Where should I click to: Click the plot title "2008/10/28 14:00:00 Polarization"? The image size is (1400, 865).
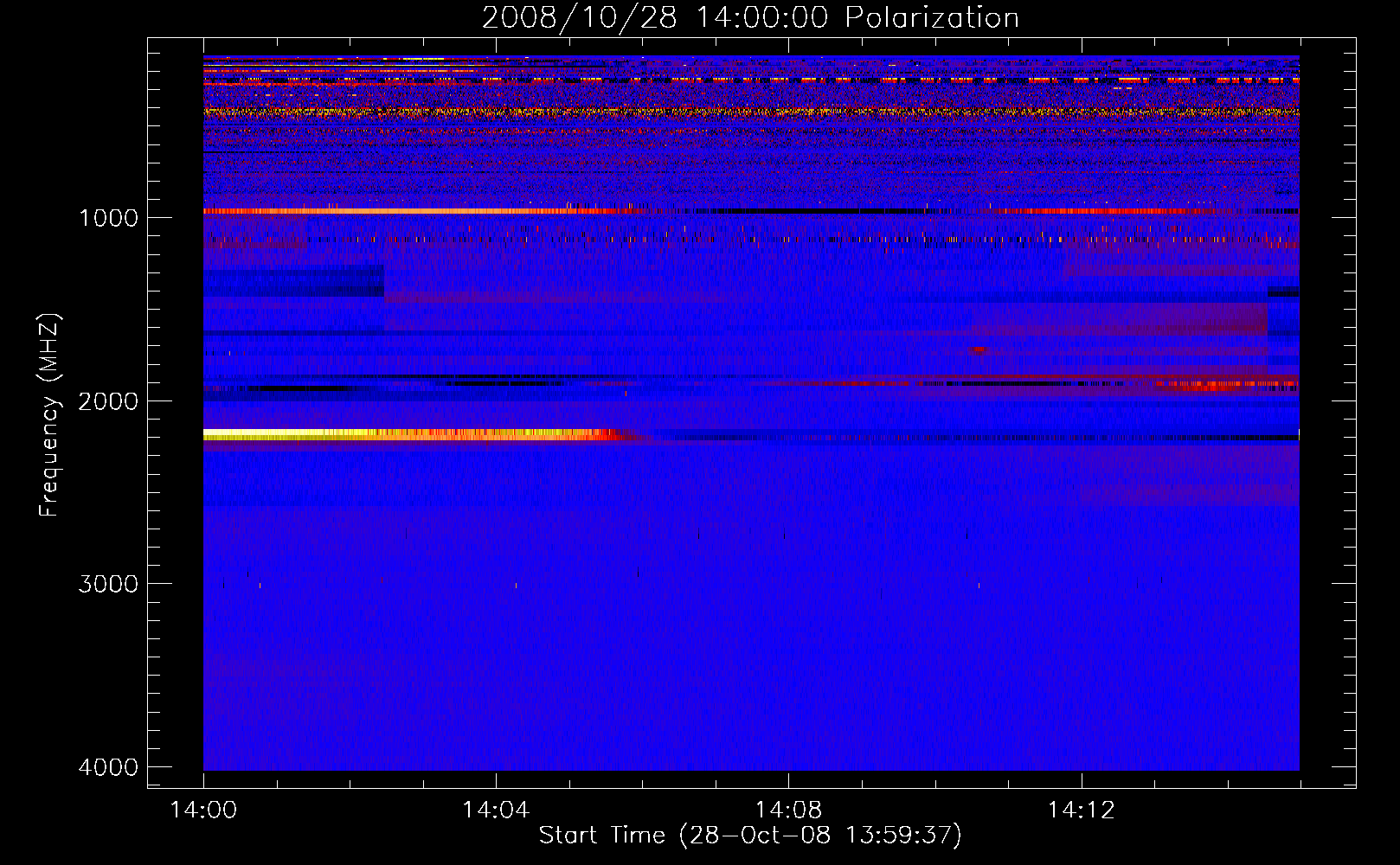coord(750,17)
